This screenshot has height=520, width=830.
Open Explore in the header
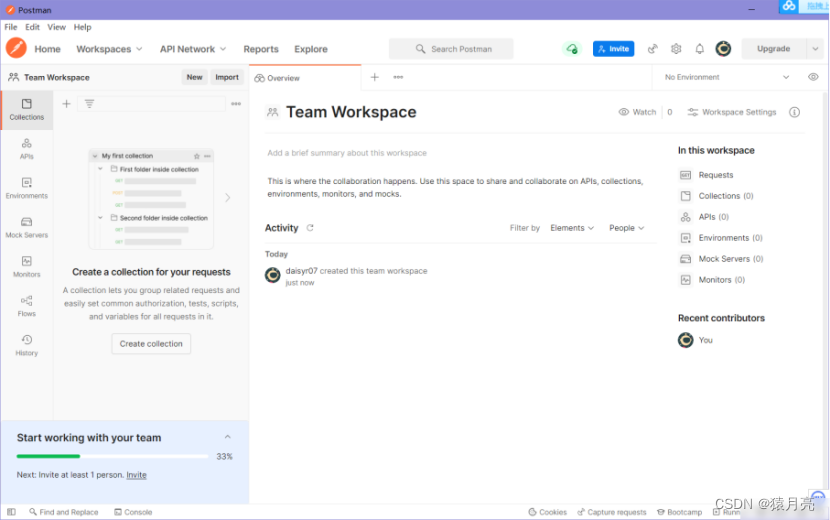point(311,49)
